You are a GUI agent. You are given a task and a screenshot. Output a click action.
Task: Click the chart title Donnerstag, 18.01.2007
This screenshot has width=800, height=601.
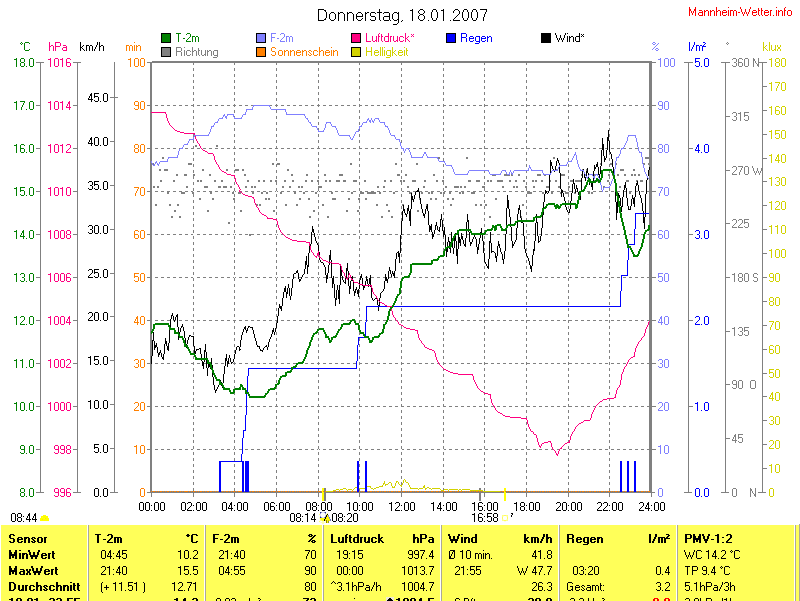(402, 15)
